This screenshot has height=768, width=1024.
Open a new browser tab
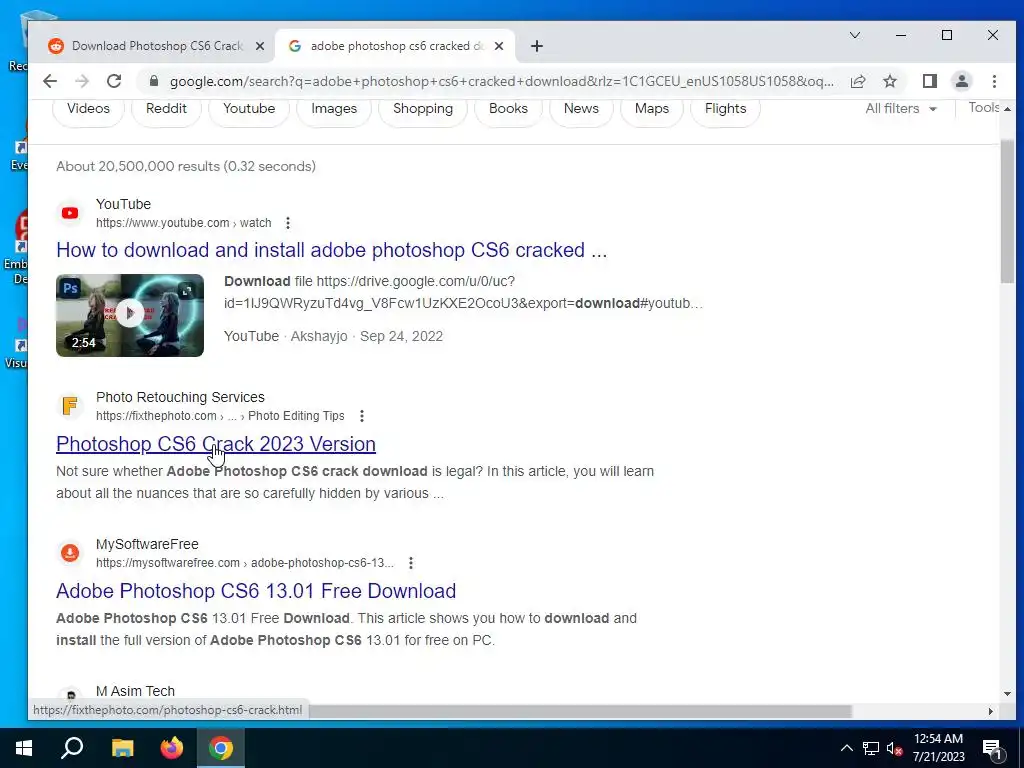pos(537,46)
